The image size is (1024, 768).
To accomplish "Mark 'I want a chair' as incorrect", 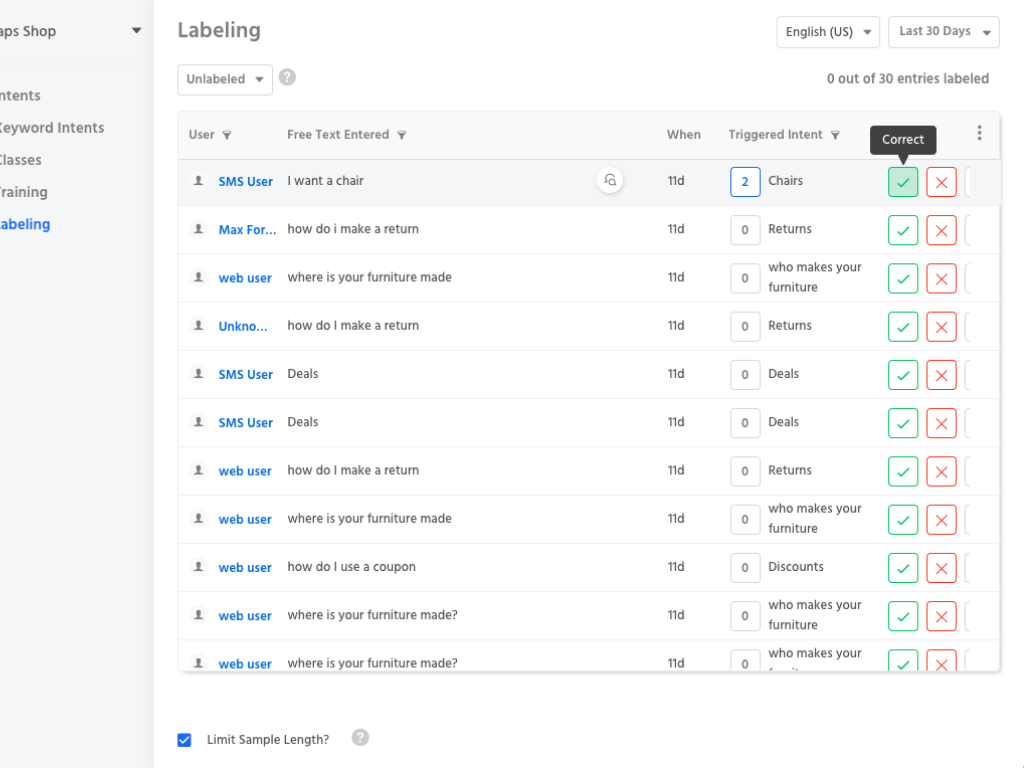I will (941, 182).
